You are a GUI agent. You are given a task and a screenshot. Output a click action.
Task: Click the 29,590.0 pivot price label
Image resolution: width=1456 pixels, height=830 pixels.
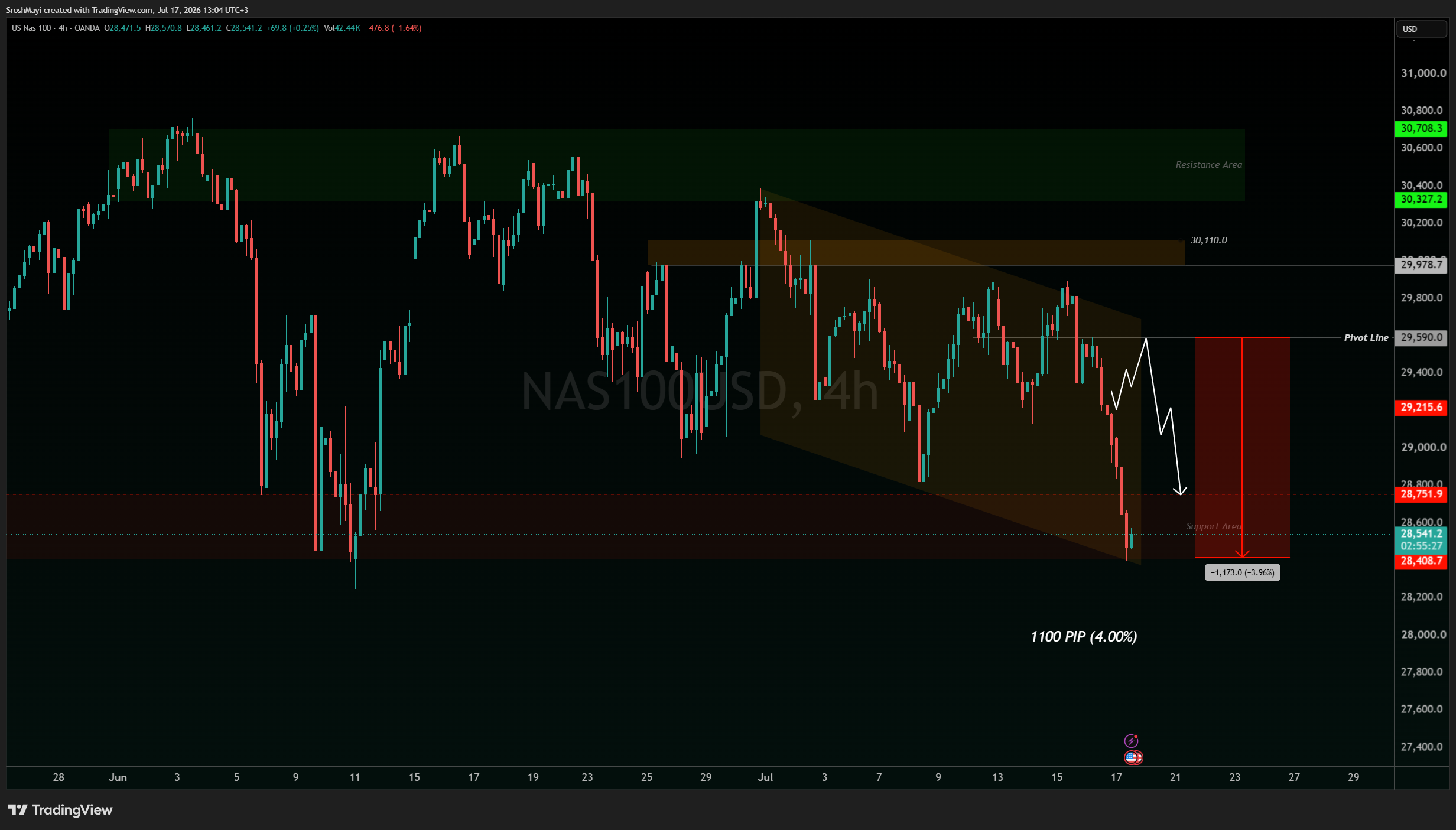(x=1421, y=338)
